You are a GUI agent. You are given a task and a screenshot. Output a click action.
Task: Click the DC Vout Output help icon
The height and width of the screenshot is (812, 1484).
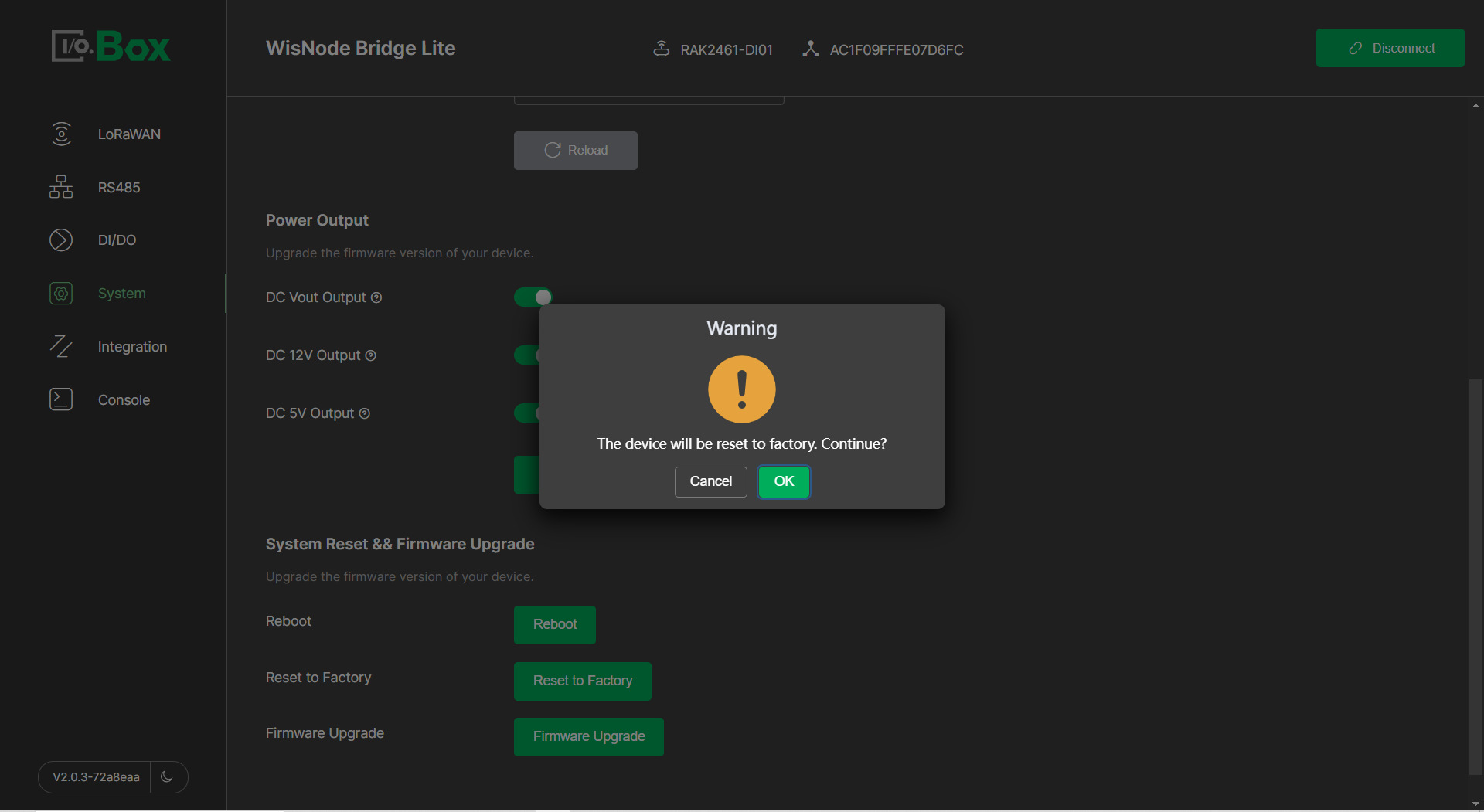pyautogui.click(x=376, y=297)
